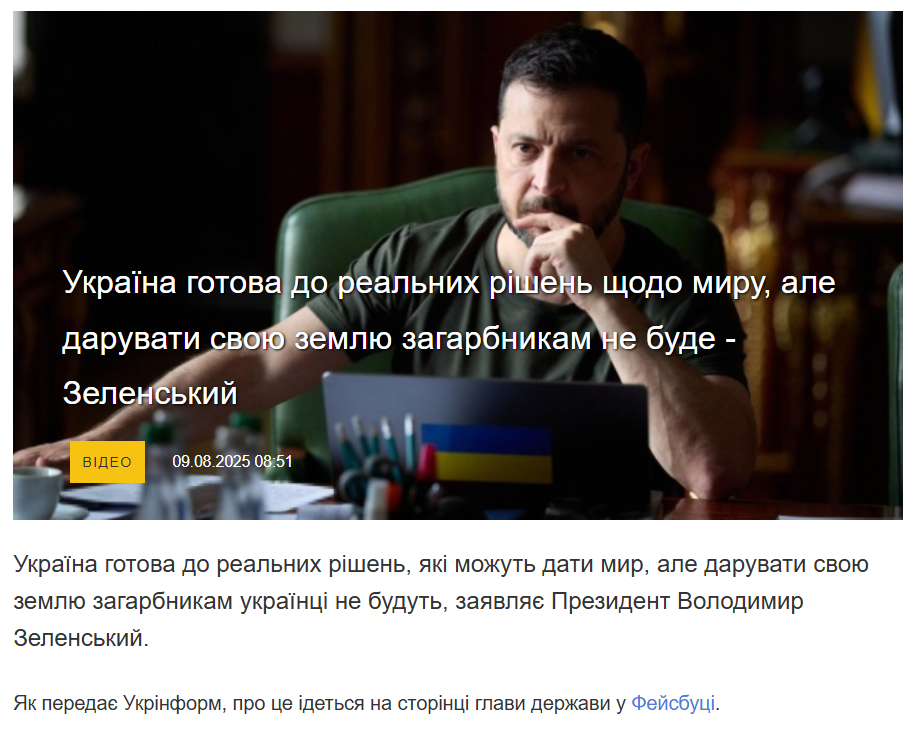Click the 09.08.2025 08:51 timestamp
The width and height of the screenshot is (909, 729).
tap(232, 461)
